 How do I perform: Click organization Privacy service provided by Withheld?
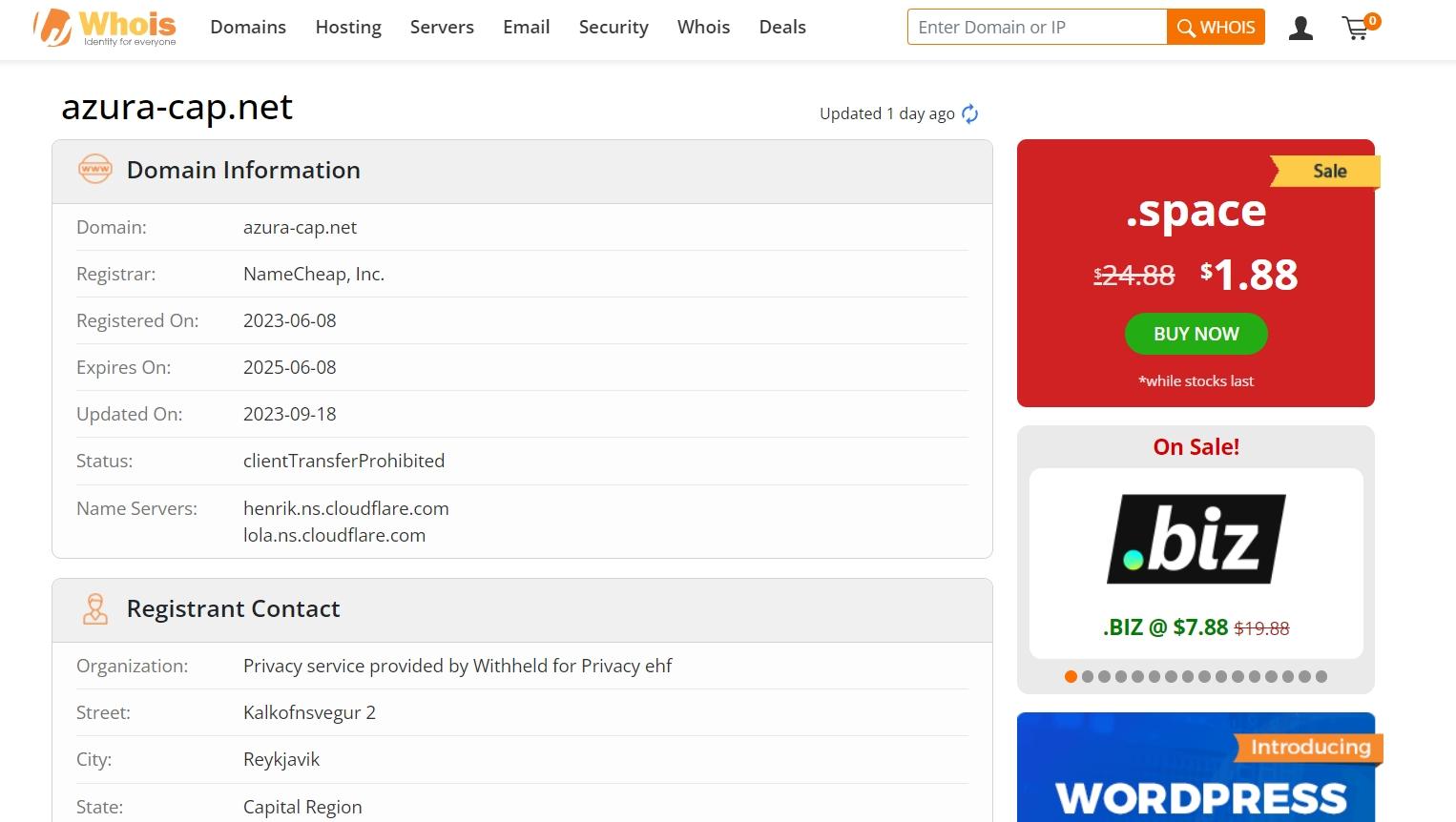click(x=458, y=666)
